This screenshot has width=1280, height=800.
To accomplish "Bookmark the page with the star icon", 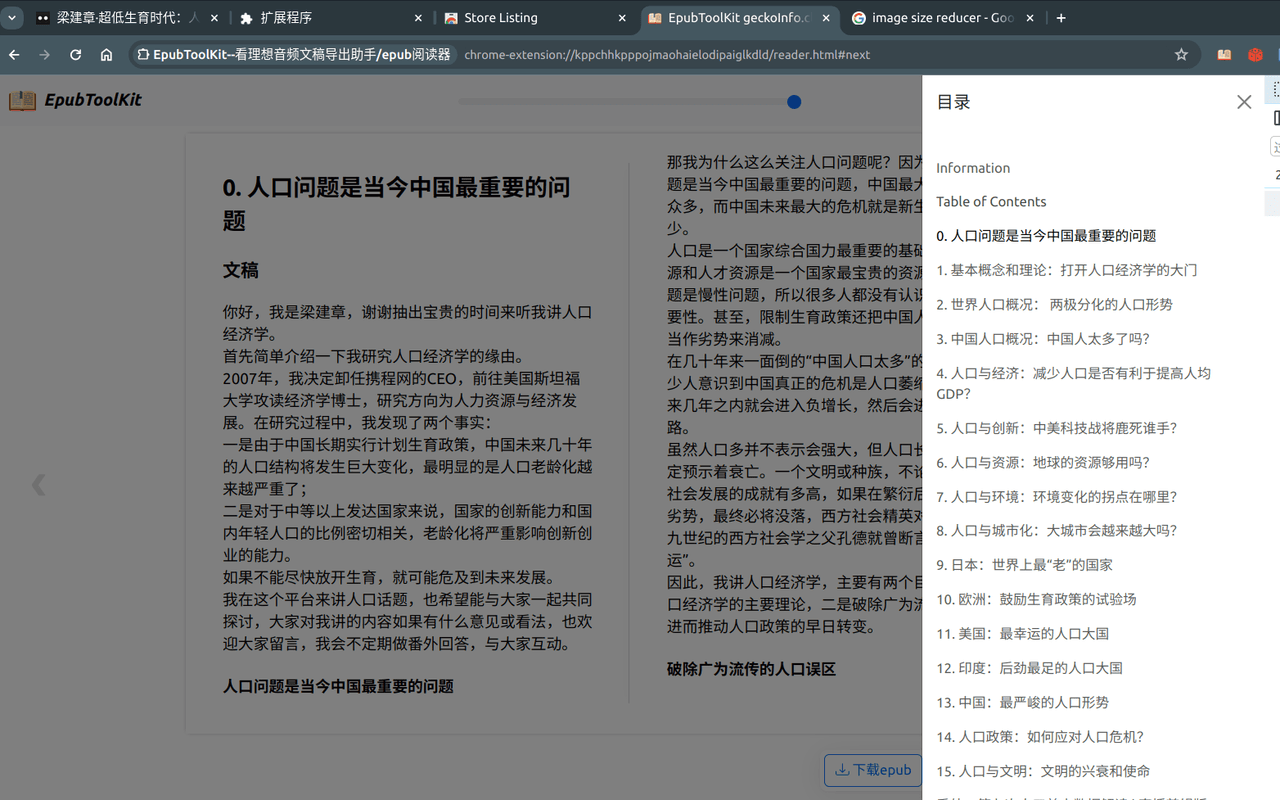I will pyautogui.click(x=1181, y=55).
